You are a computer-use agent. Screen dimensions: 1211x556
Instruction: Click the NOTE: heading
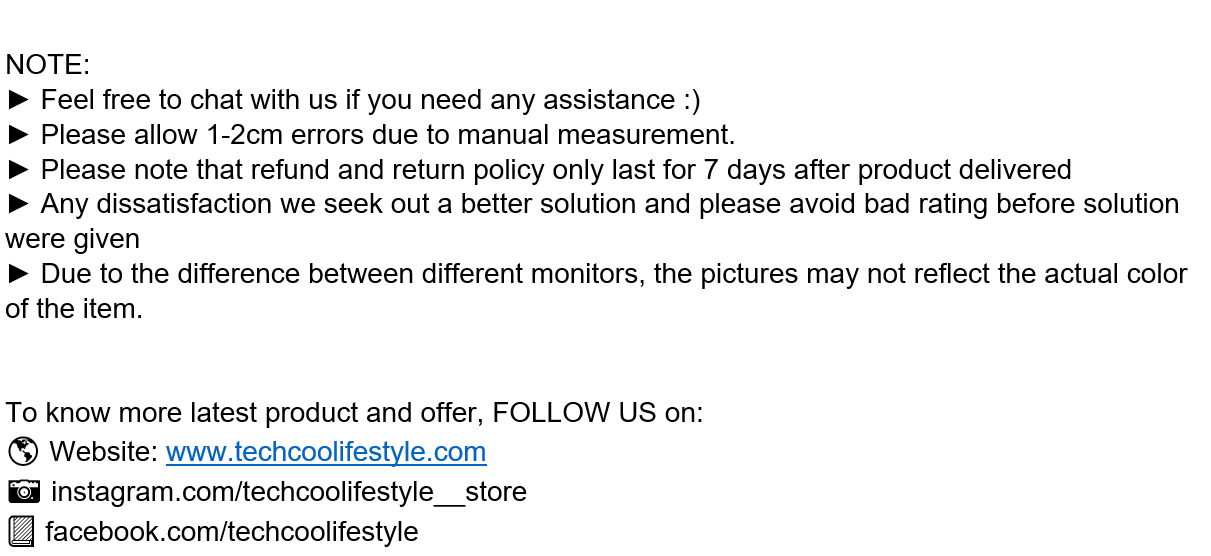[48, 65]
